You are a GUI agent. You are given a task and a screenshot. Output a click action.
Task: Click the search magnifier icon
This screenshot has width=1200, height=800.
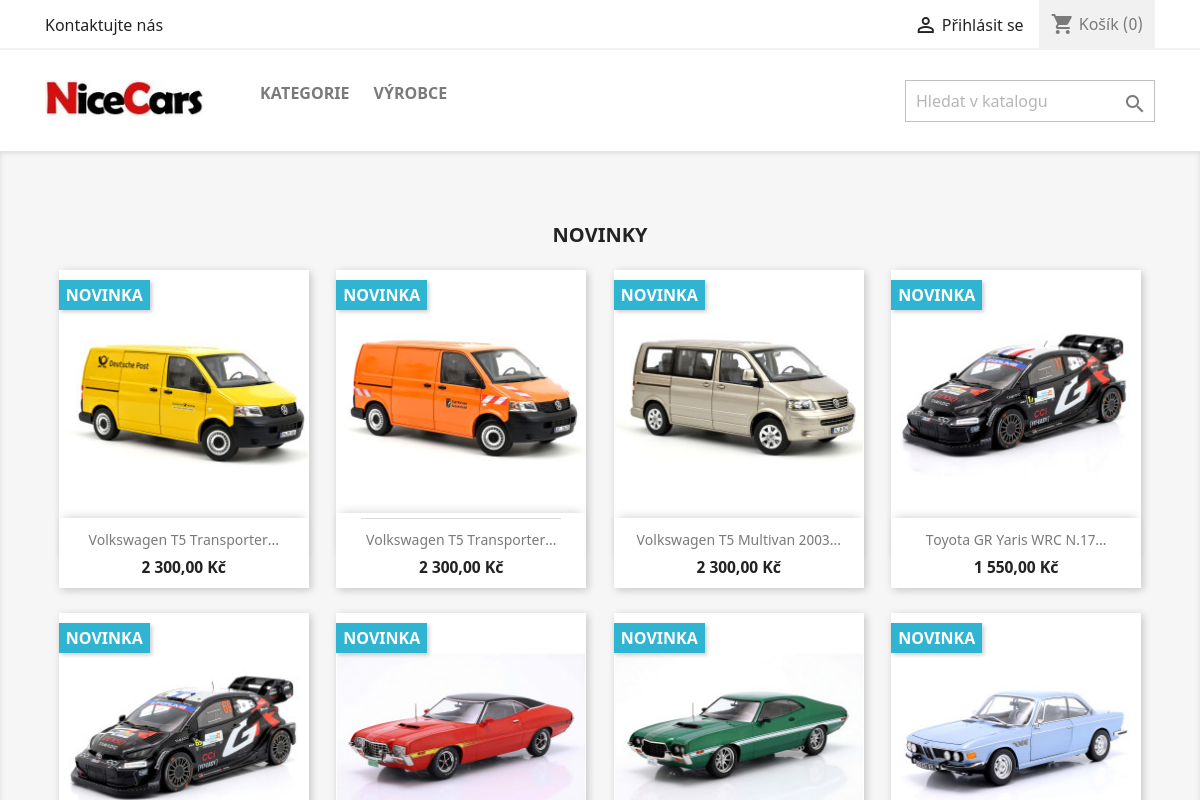coord(1134,103)
